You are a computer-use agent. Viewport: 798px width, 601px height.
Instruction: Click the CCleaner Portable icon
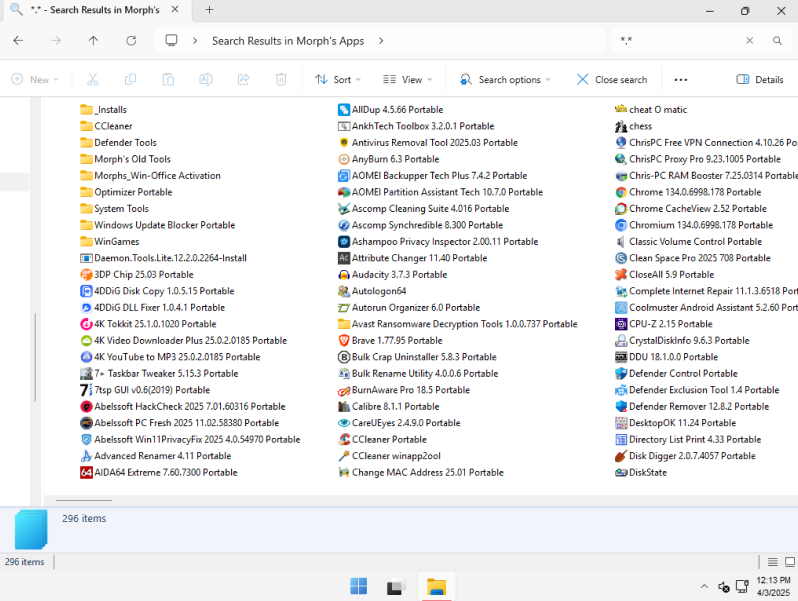pos(344,439)
